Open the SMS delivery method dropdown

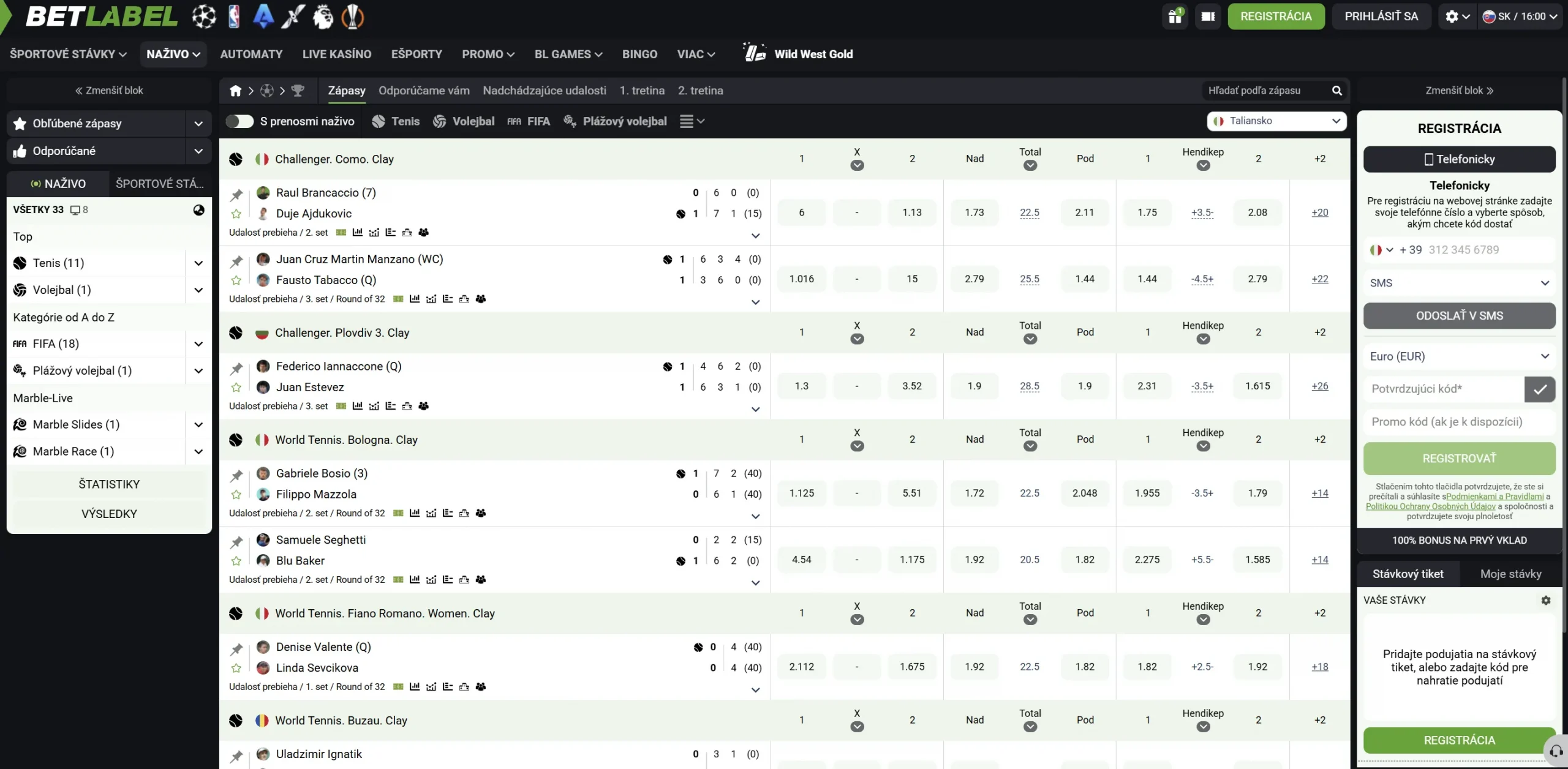1460,283
